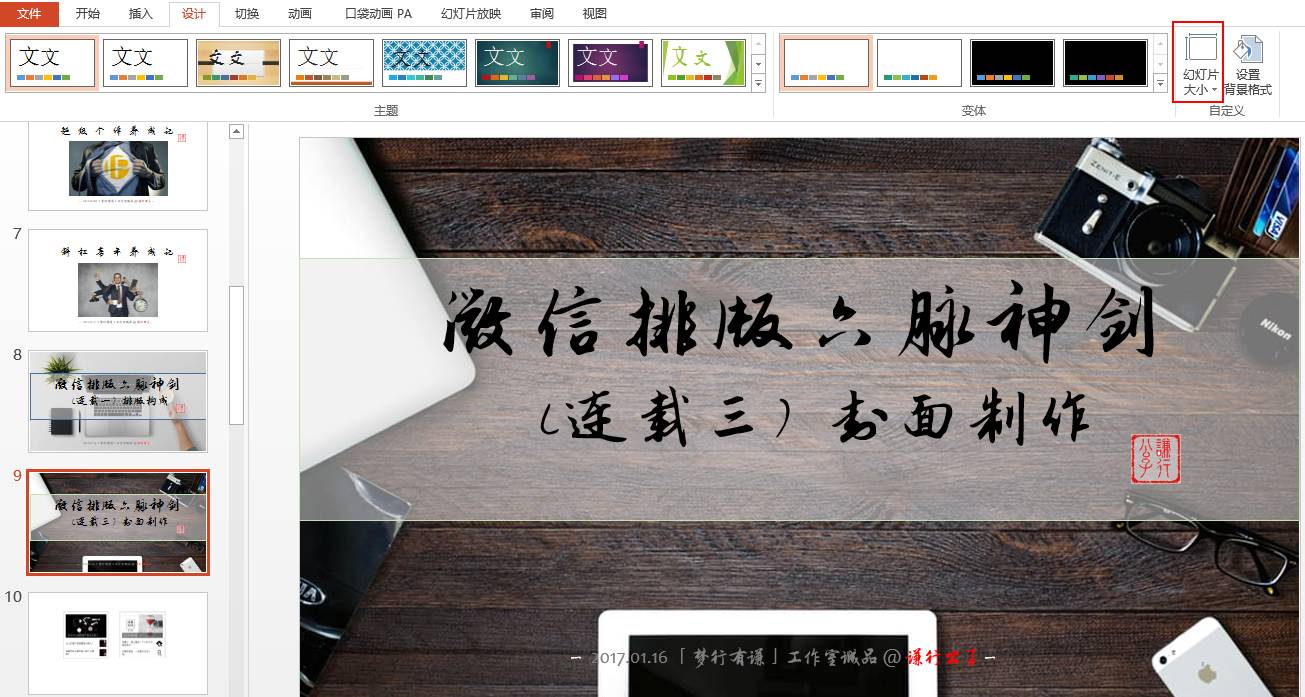This screenshot has height=697, width=1305.
Task: Apply the green arrow theme
Action: 703,63
